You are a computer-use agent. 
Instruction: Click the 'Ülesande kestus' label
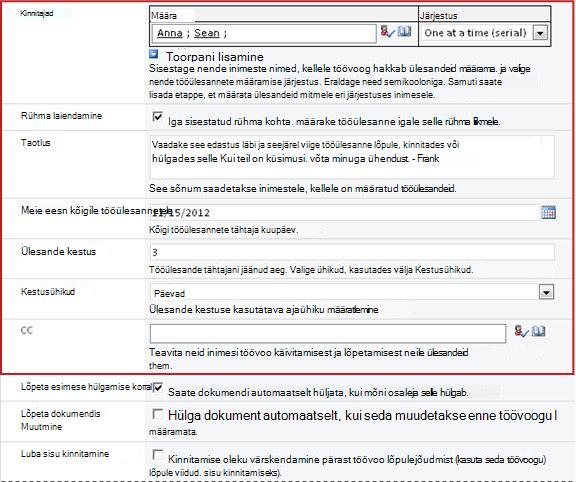pos(58,252)
